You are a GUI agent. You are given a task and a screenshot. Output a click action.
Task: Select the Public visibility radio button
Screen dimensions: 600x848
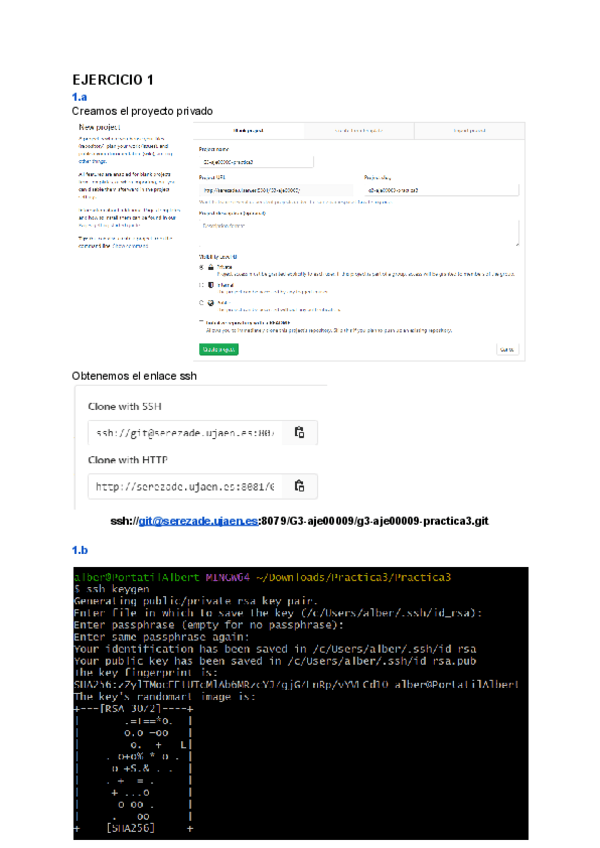202,303
